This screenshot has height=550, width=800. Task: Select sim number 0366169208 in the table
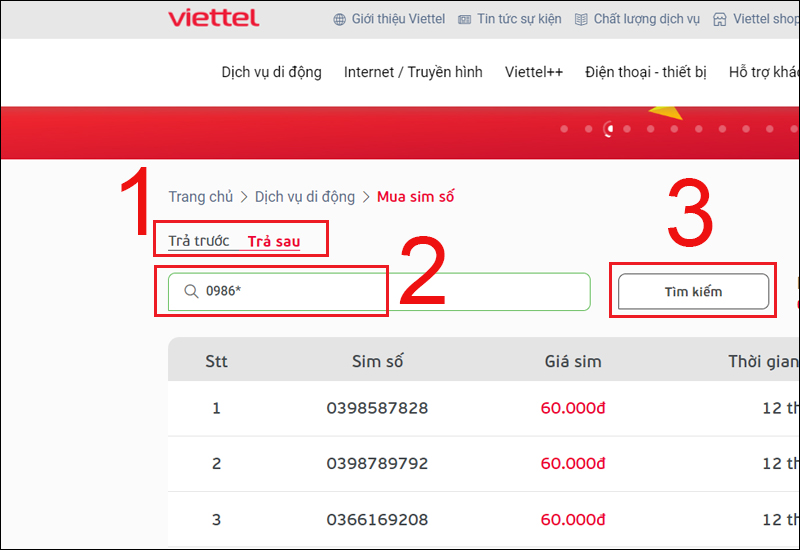pos(377,520)
